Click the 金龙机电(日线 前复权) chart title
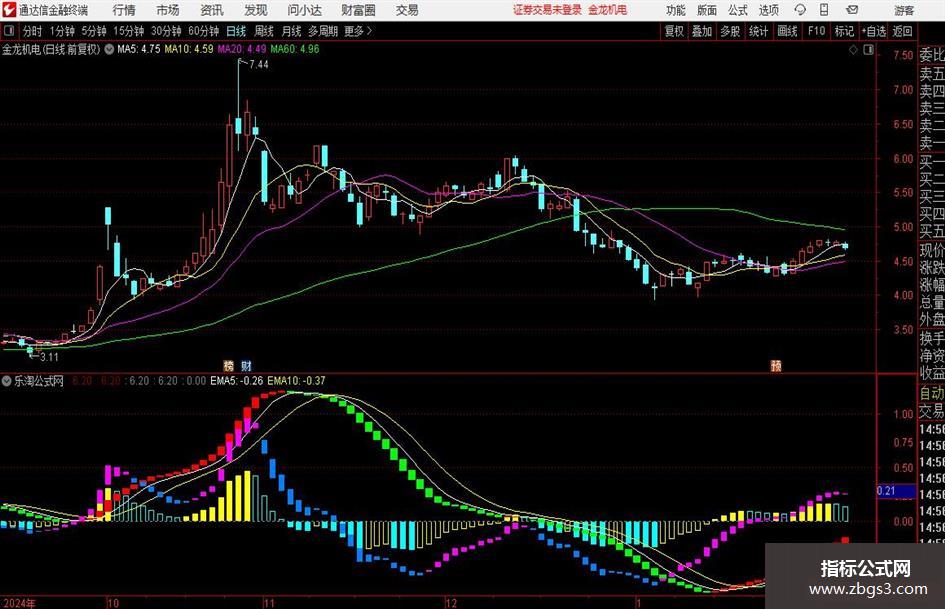Image resolution: width=945 pixels, height=609 pixels. (x=51, y=49)
